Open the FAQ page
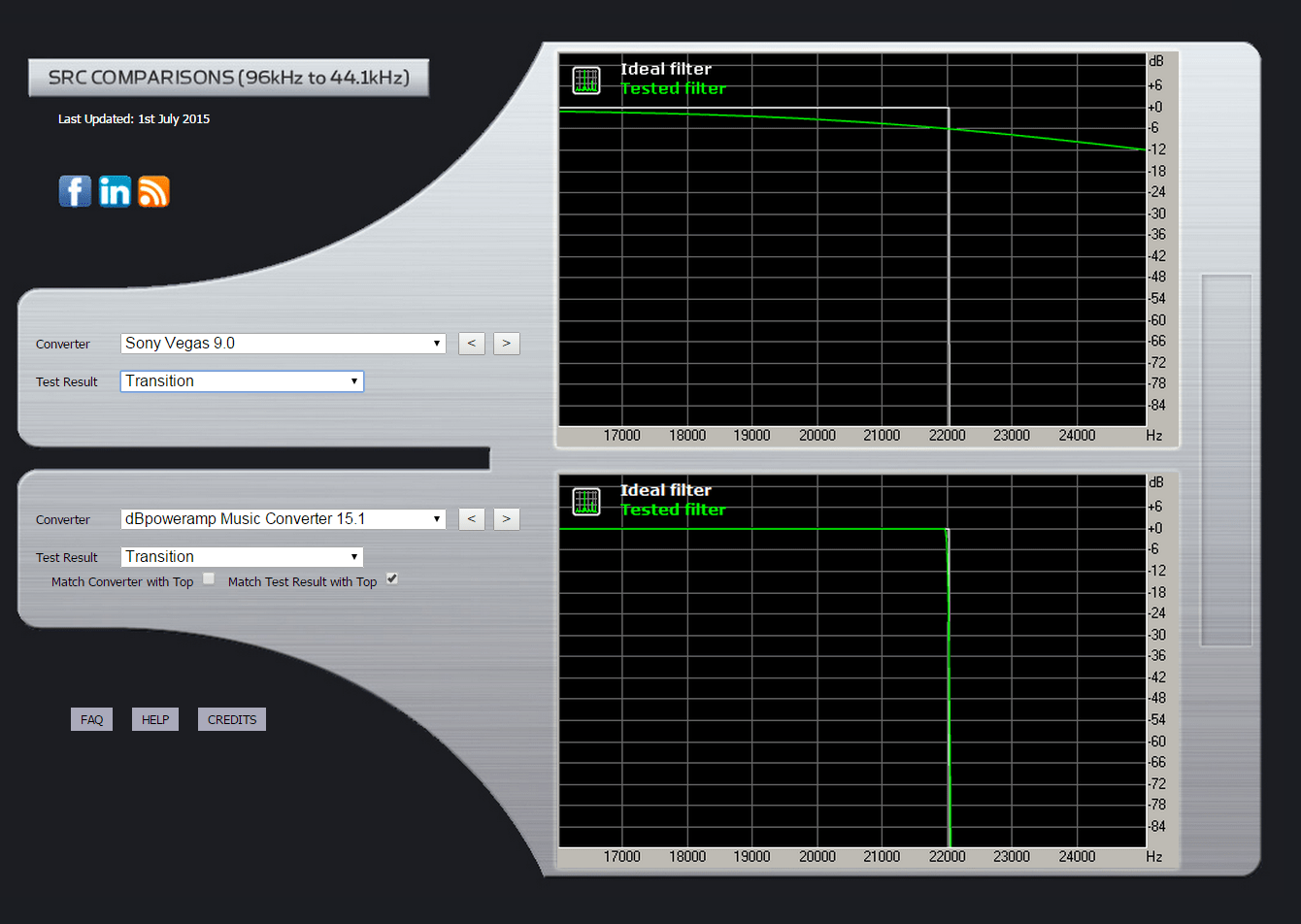 [91, 719]
